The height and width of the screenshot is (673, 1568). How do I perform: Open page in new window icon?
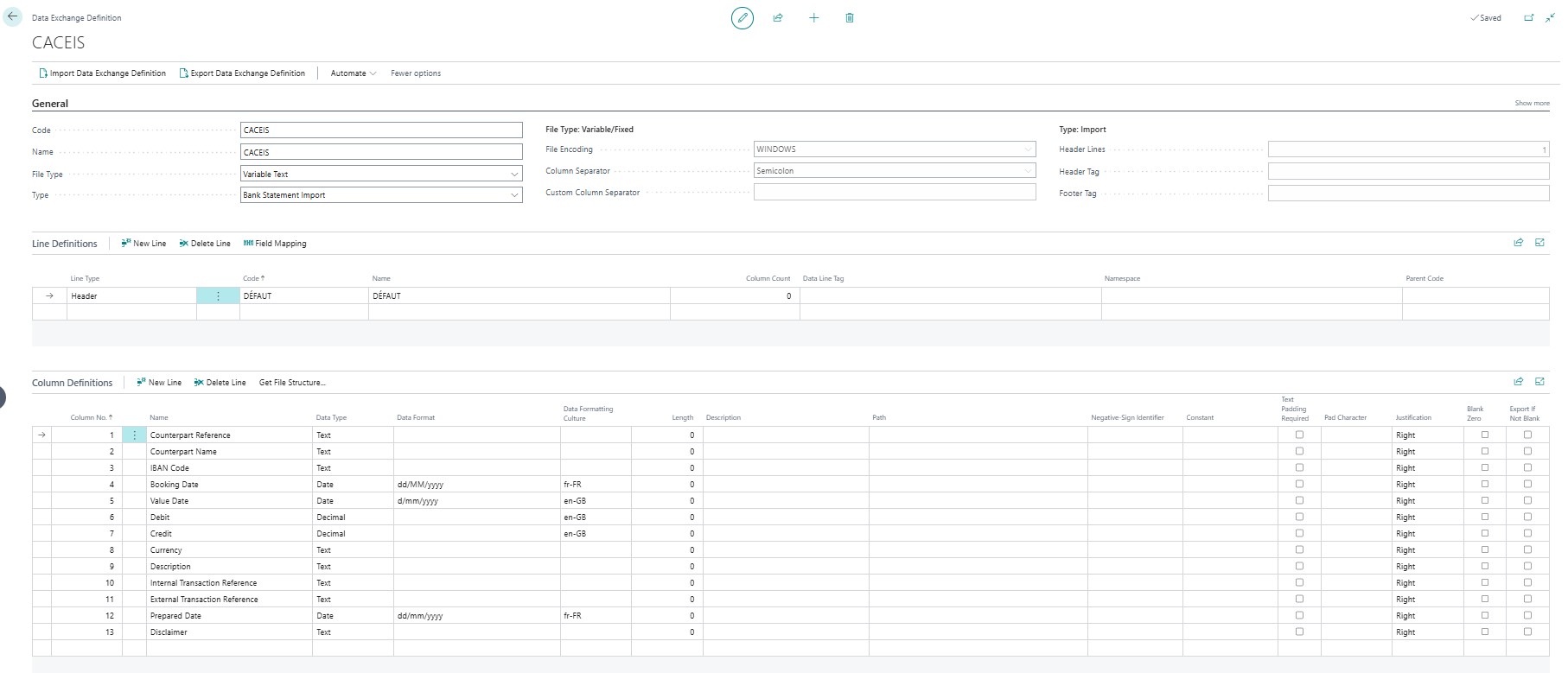pyautogui.click(x=1528, y=17)
